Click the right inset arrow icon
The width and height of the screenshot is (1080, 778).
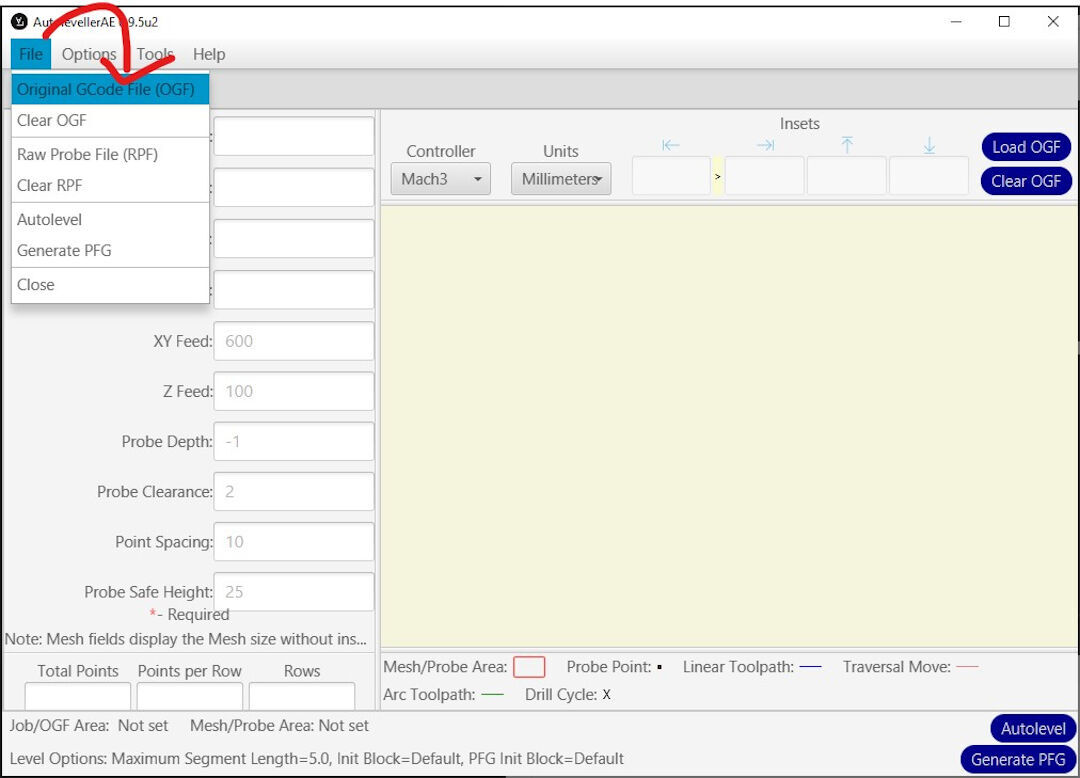765,145
